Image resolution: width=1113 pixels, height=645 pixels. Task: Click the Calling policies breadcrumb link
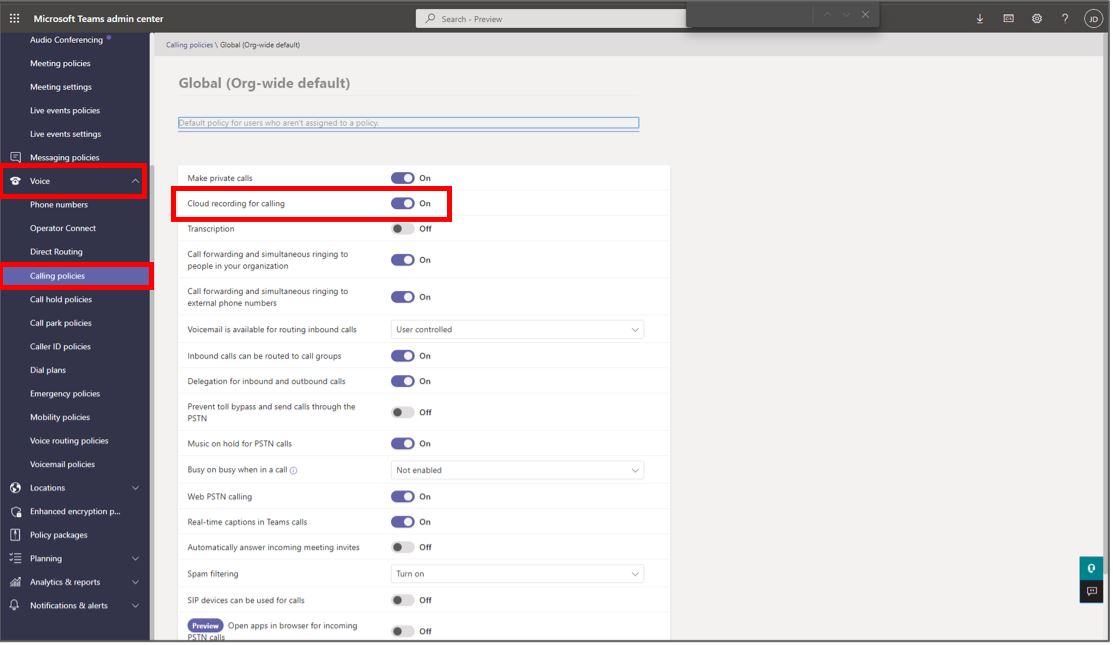(186, 44)
